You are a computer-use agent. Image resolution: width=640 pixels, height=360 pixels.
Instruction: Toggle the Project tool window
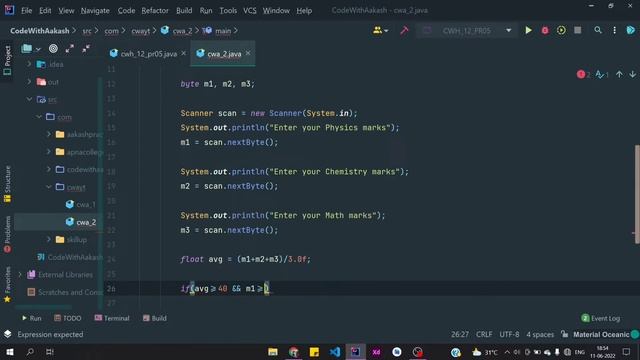7,60
